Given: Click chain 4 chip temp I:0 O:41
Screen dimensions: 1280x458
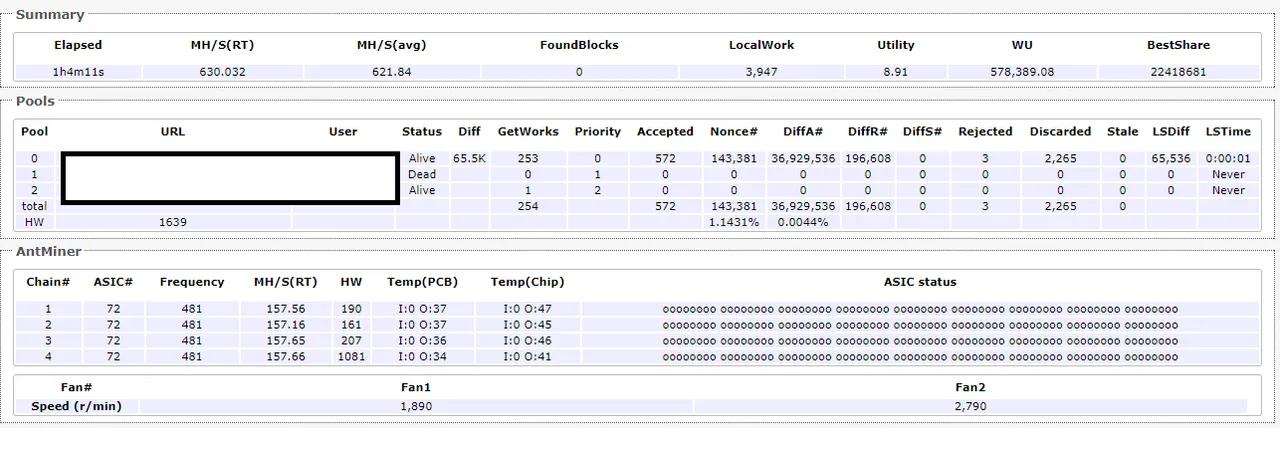Looking at the screenshot, I should (527, 357).
